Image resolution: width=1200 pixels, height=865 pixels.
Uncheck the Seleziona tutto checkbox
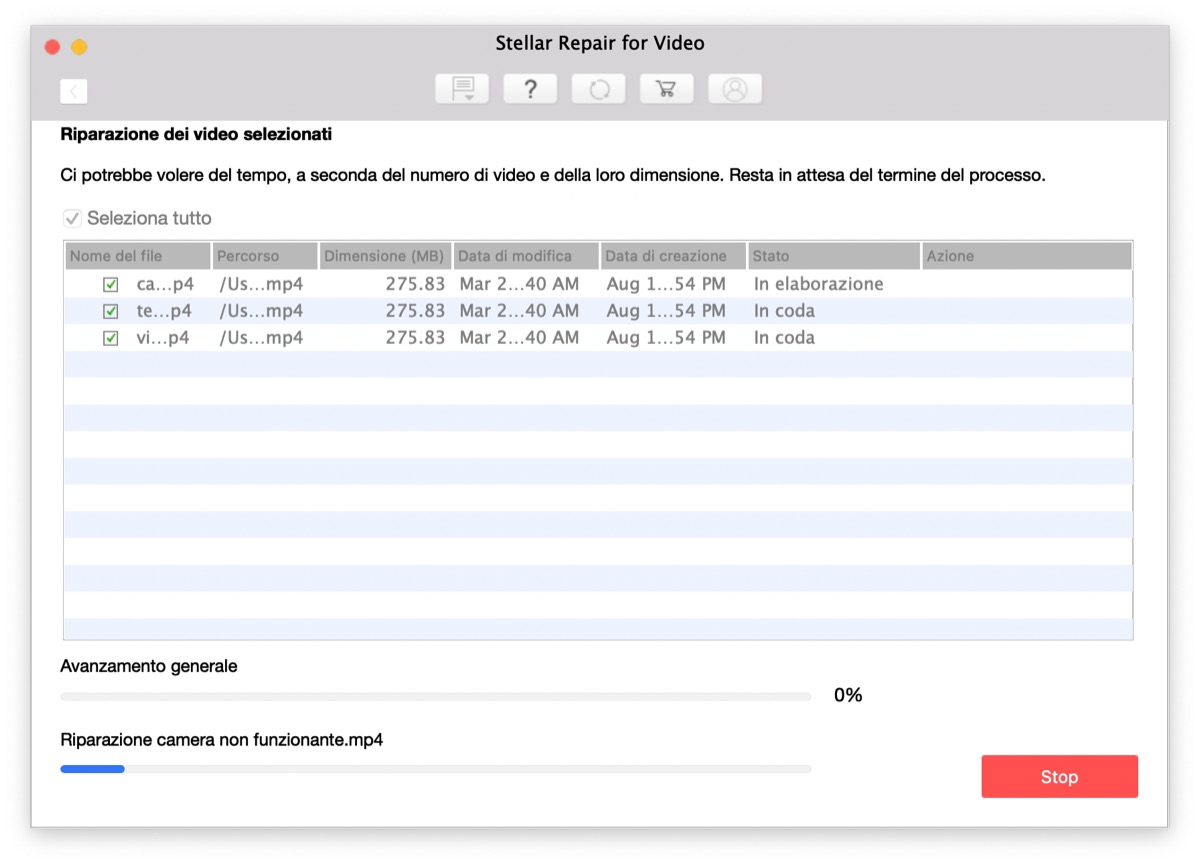(x=71, y=217)
